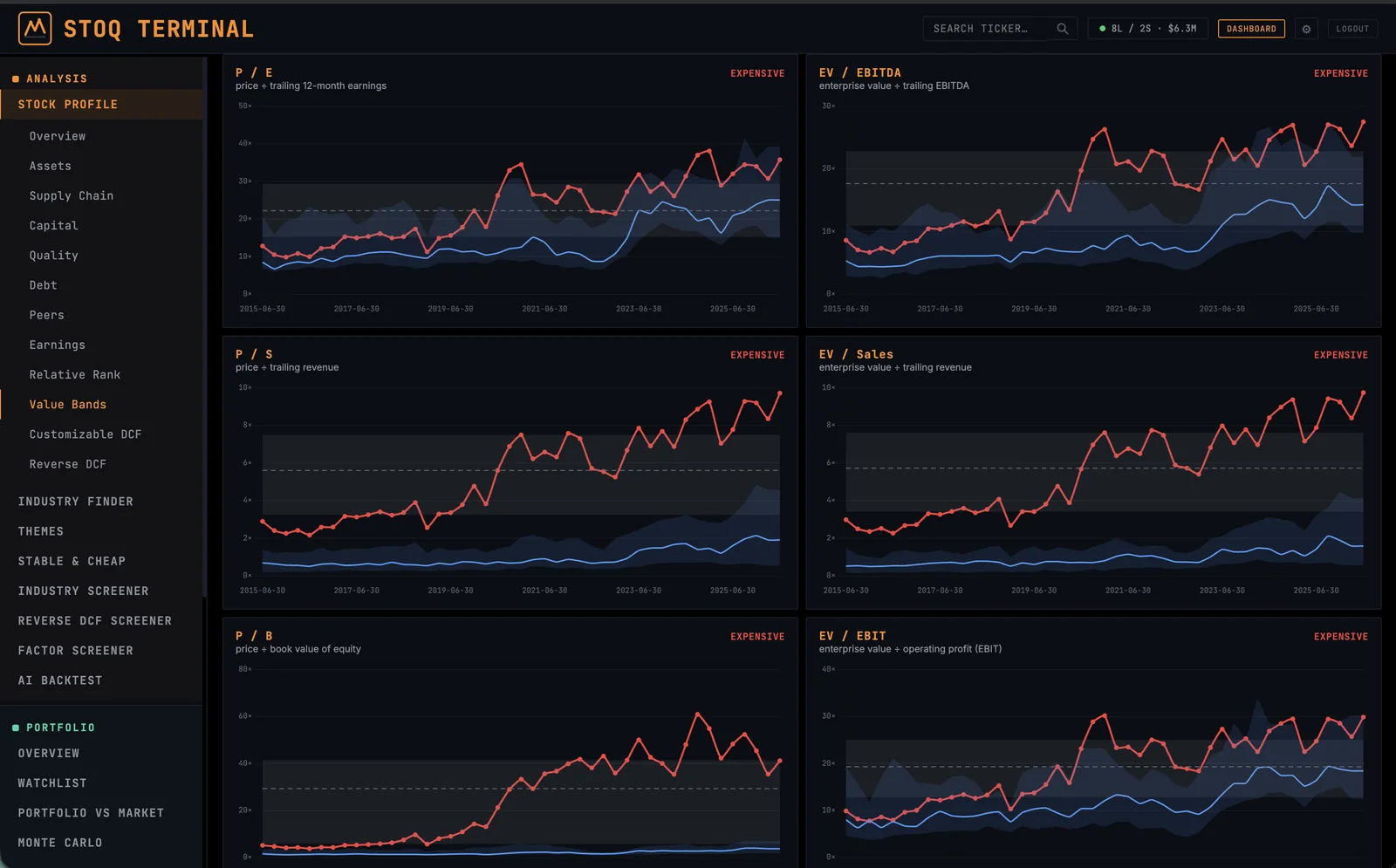Select Earnings in the sidebar
The image size is (1396, 868).
click(58, 345)
